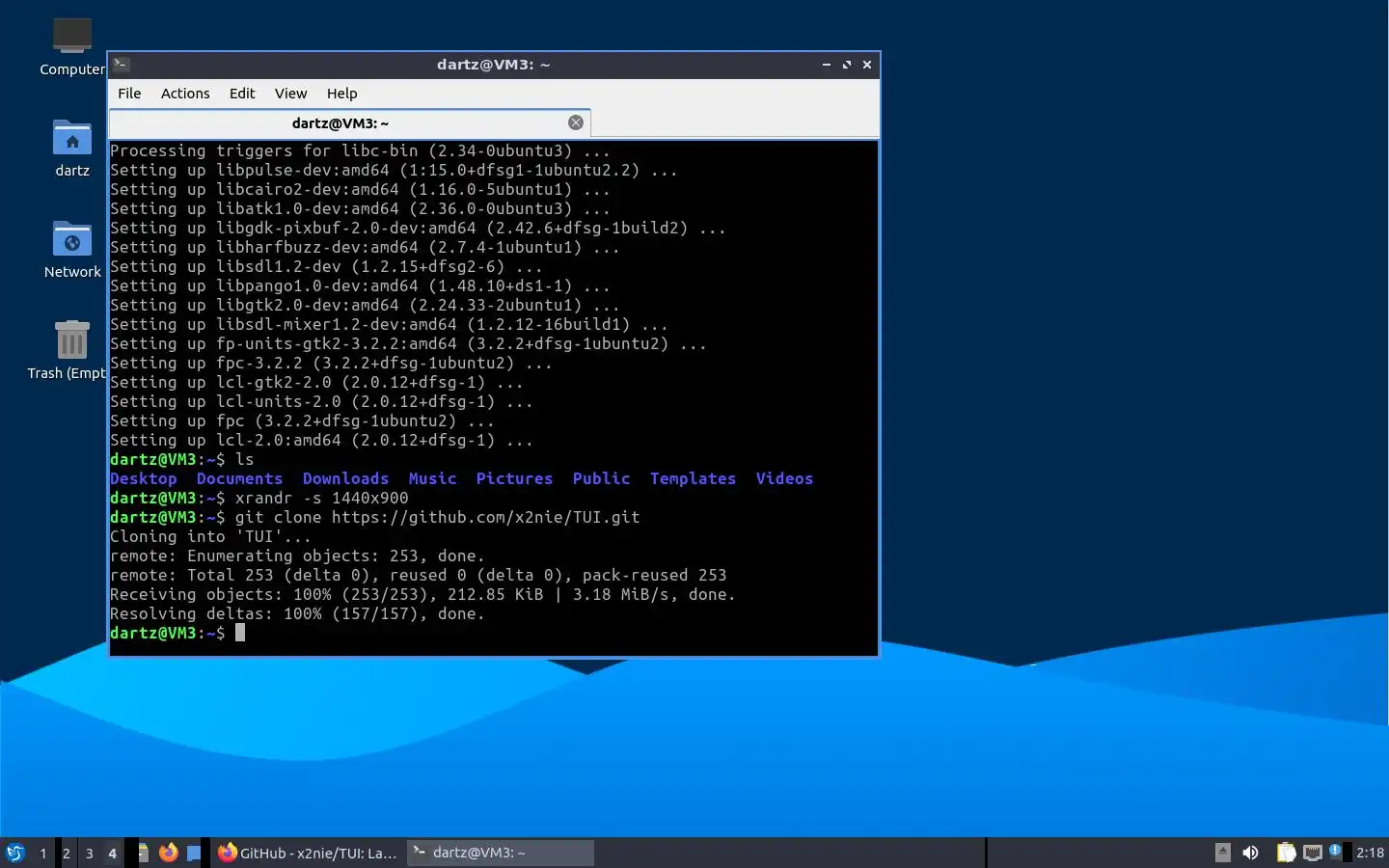Screen dimensions: 1389x868
Task: Click the 'Resolving deltas: 100%' output line
Action: click(298, 613)
